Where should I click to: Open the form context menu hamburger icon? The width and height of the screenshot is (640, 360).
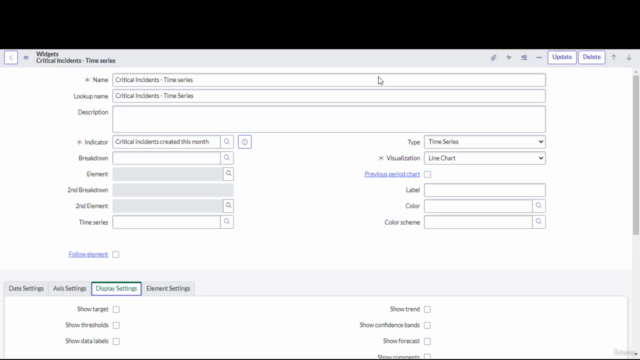pos(26,58)
